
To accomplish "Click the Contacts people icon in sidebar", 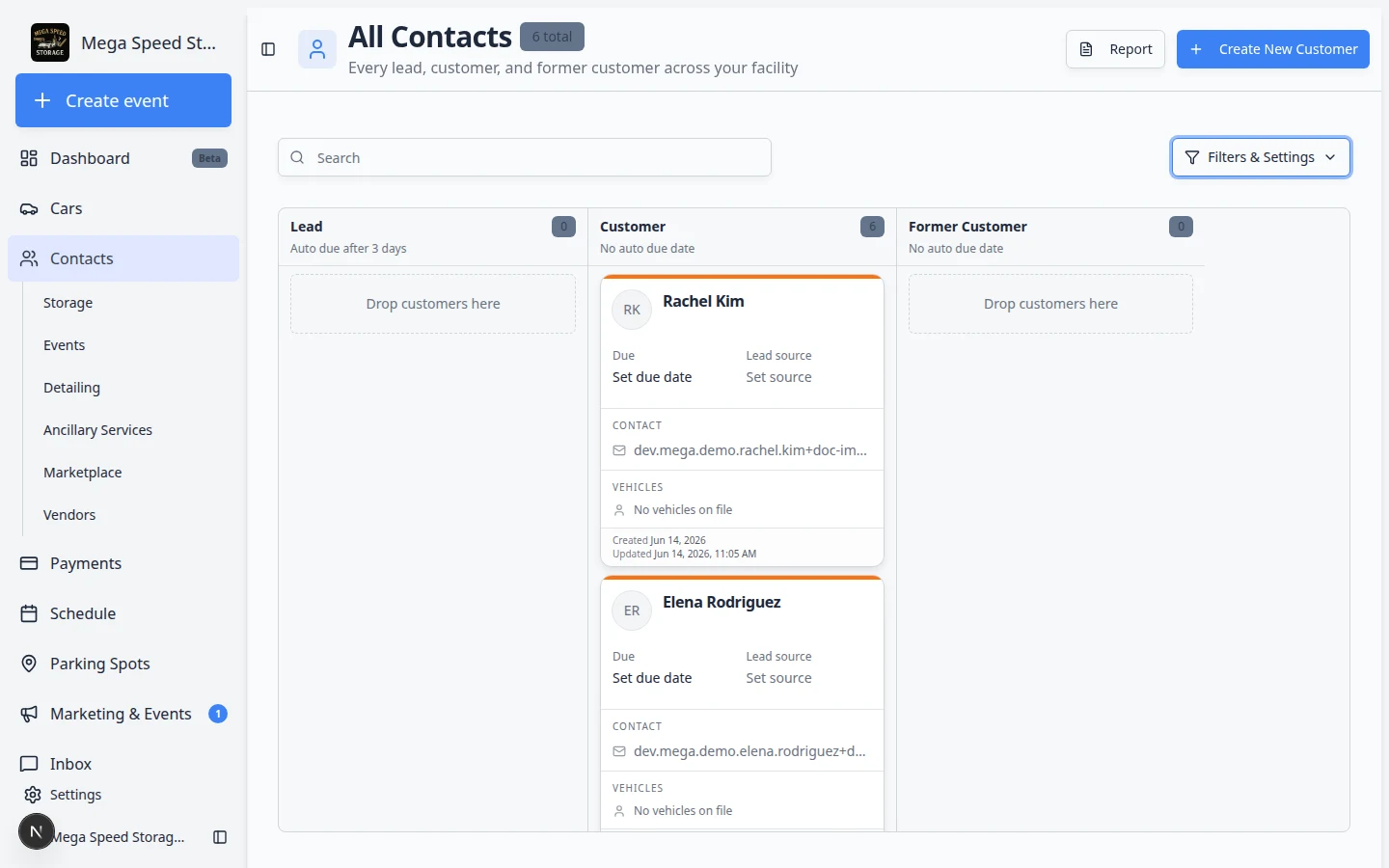I will [29, 258].
